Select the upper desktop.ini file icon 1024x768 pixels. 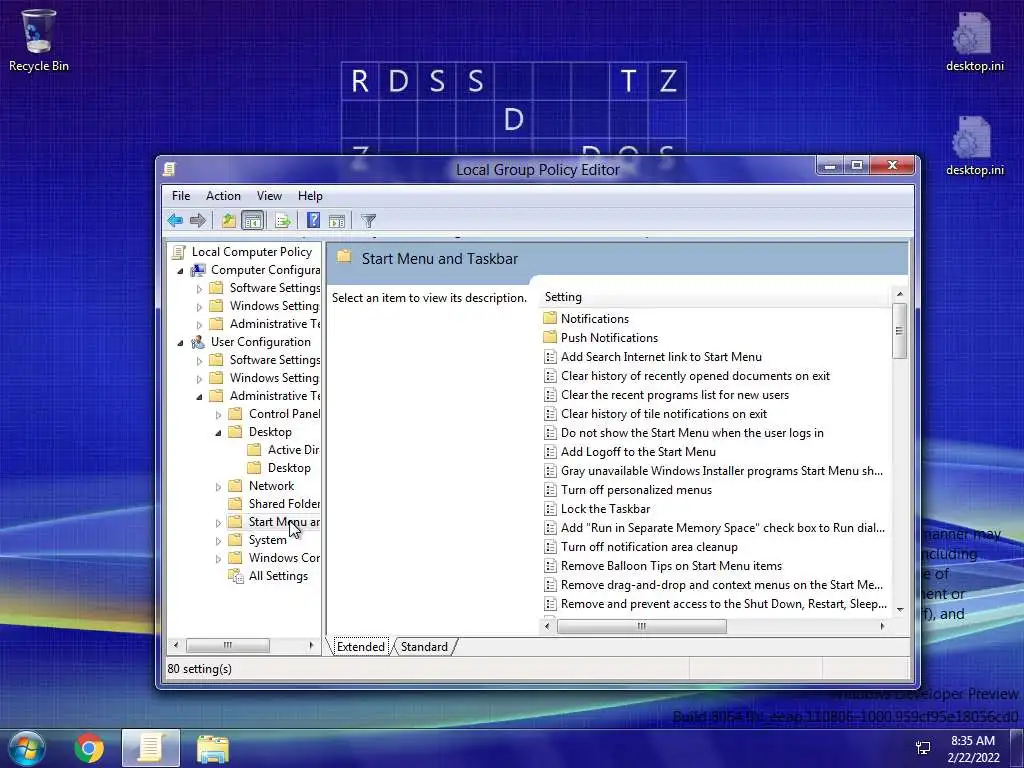pyautogui.click(x=974, y=40)
